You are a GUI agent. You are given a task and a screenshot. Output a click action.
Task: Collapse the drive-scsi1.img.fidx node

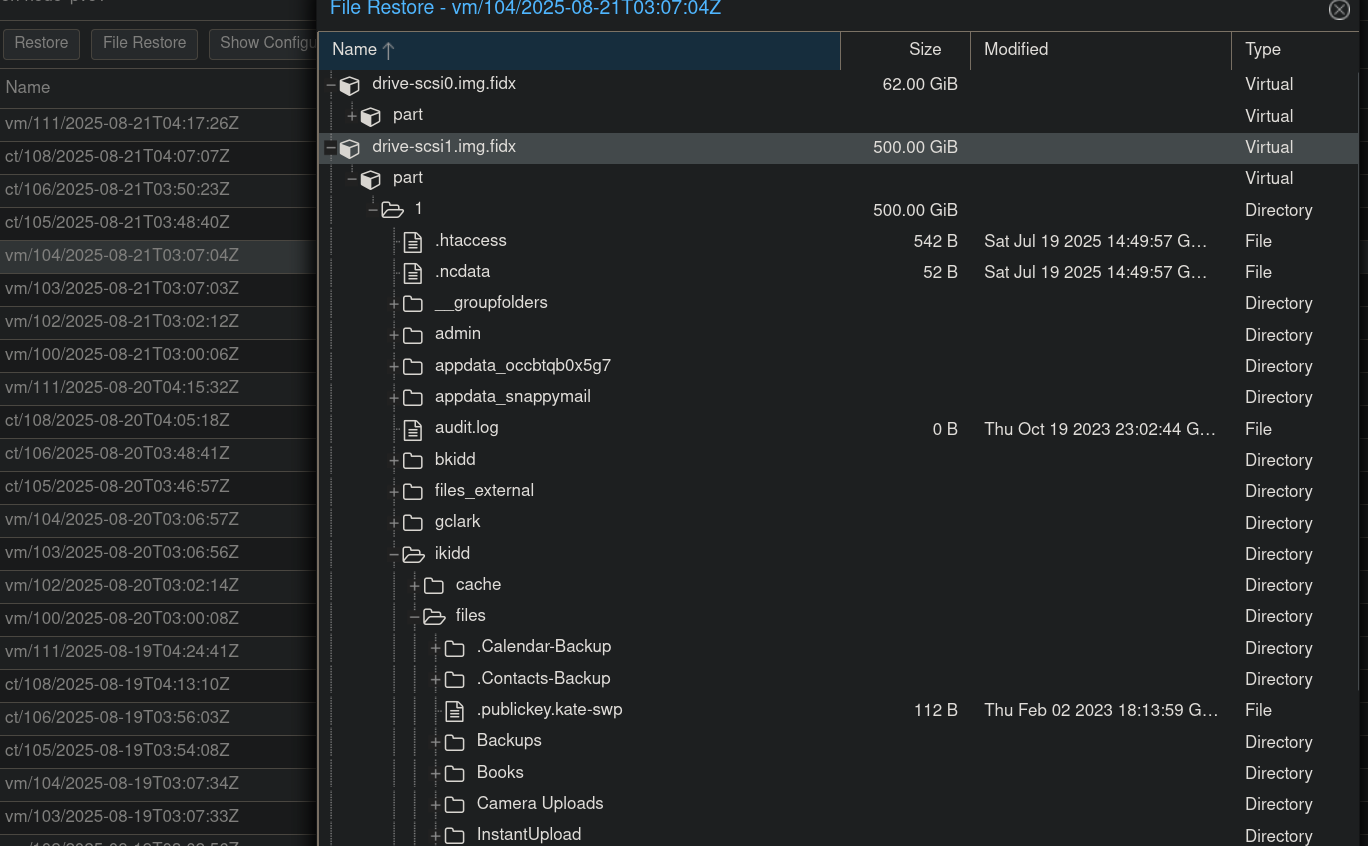[330, 148]
